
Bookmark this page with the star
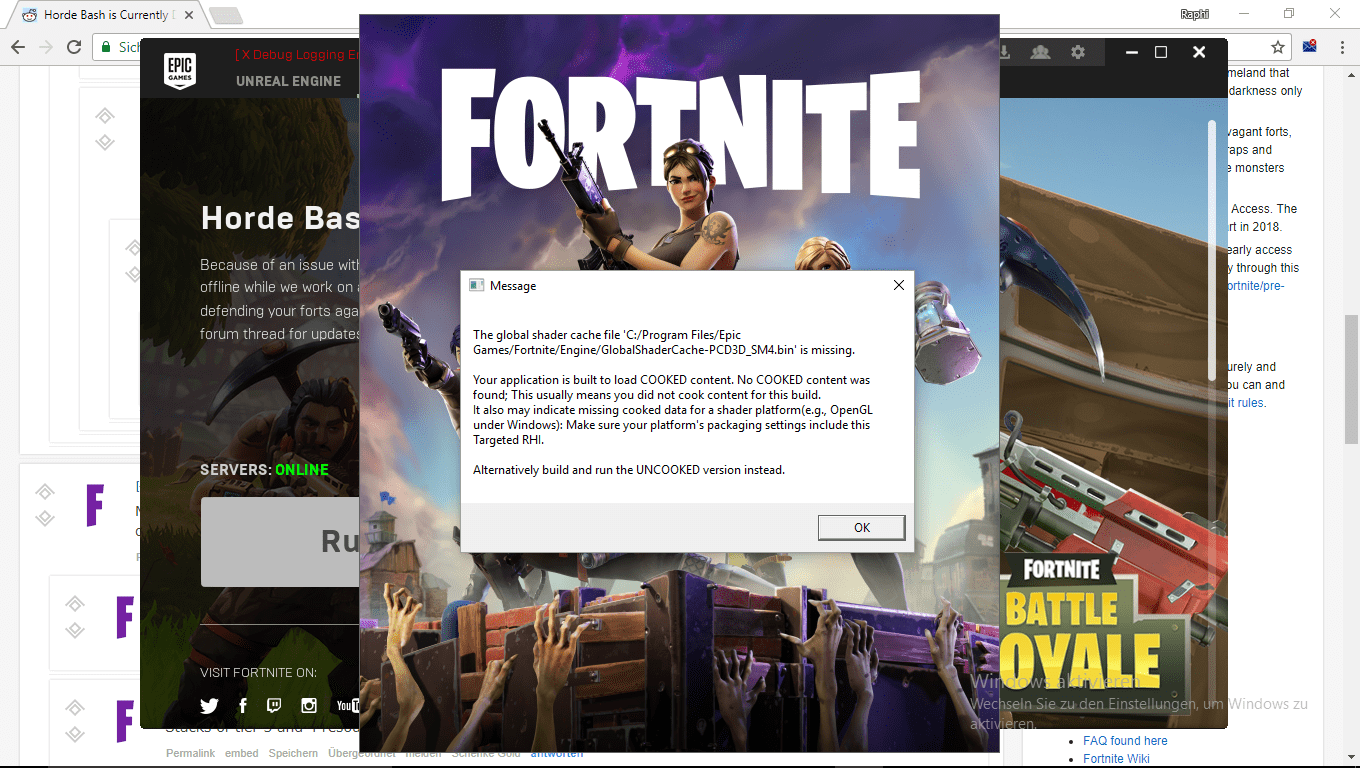click(1277, 47)
